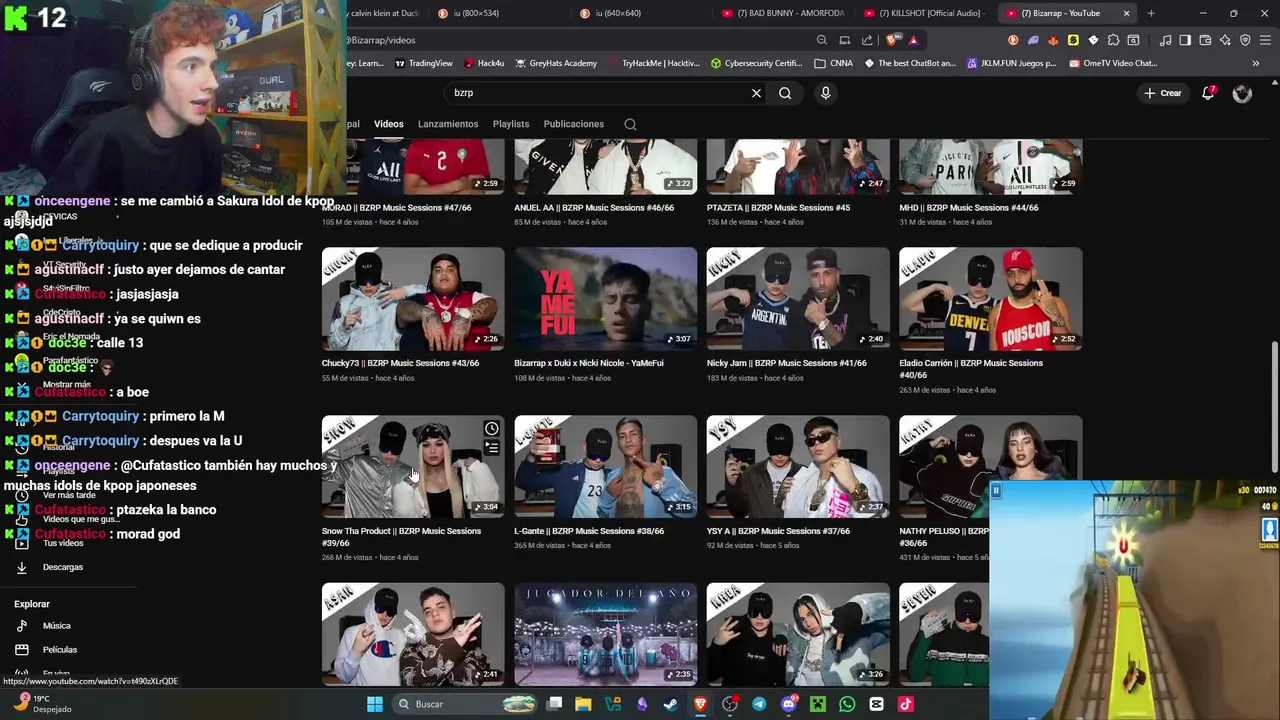Image resolution: width=1280 pixels, height=720 pixels.
Task: Open media control music-note icon
Action: tap(1165, 40)
